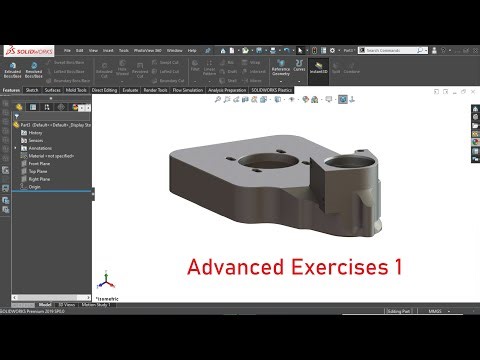480x360 pixels.
Task: Open the ConfigurationManager tab icon
Action: coord(47,107)
